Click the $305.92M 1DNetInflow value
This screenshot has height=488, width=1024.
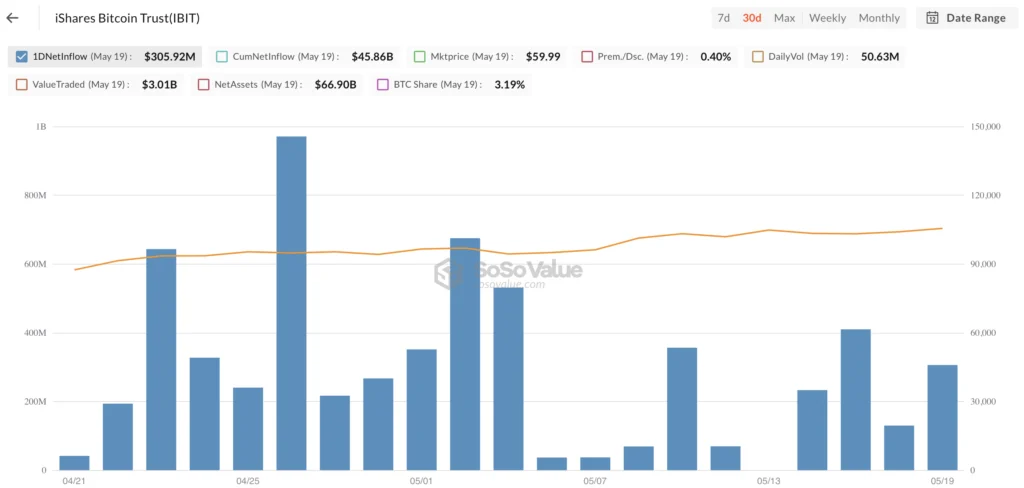tap(170, 57)
